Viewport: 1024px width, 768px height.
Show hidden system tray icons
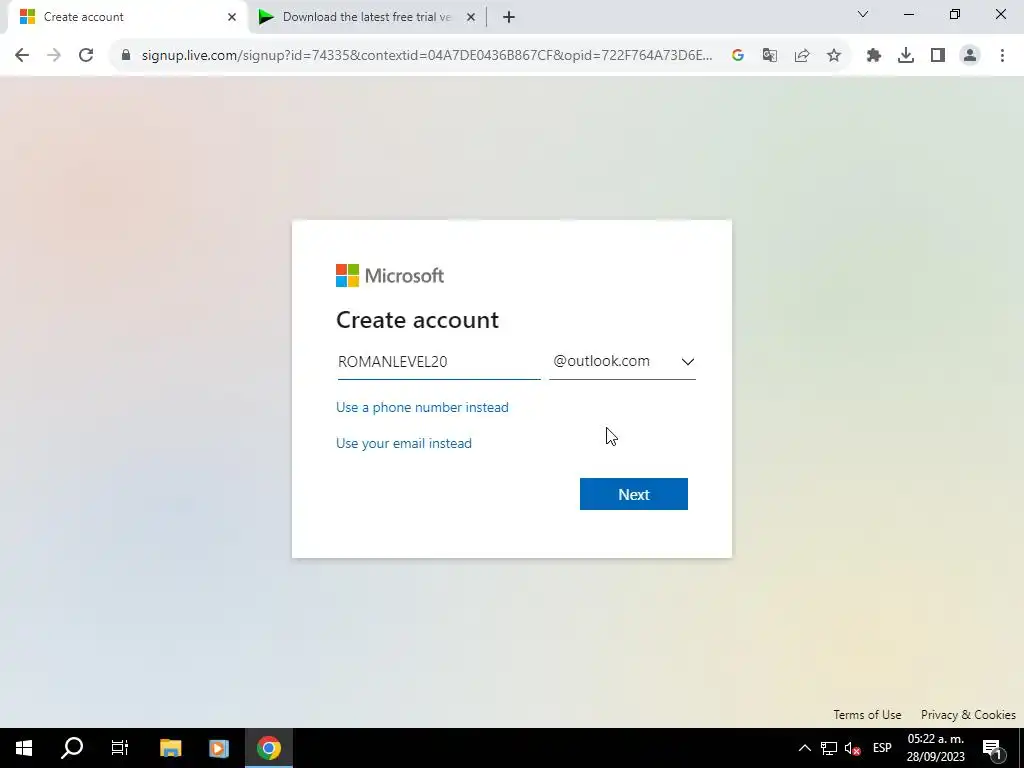tap(805, 748)
